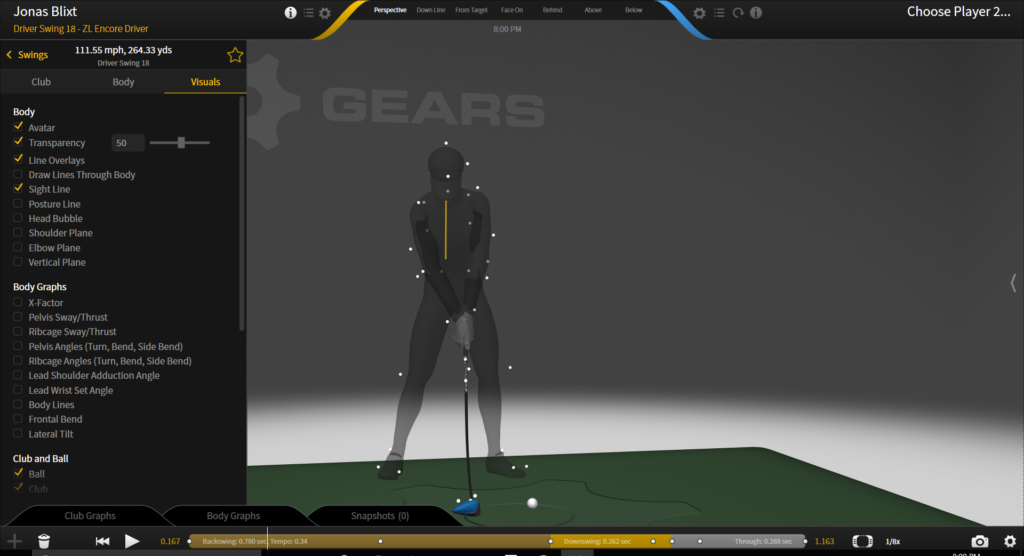Check the Body Lines option
The height and width of the screenshot is (556, 1024).
tap(18, 404)
